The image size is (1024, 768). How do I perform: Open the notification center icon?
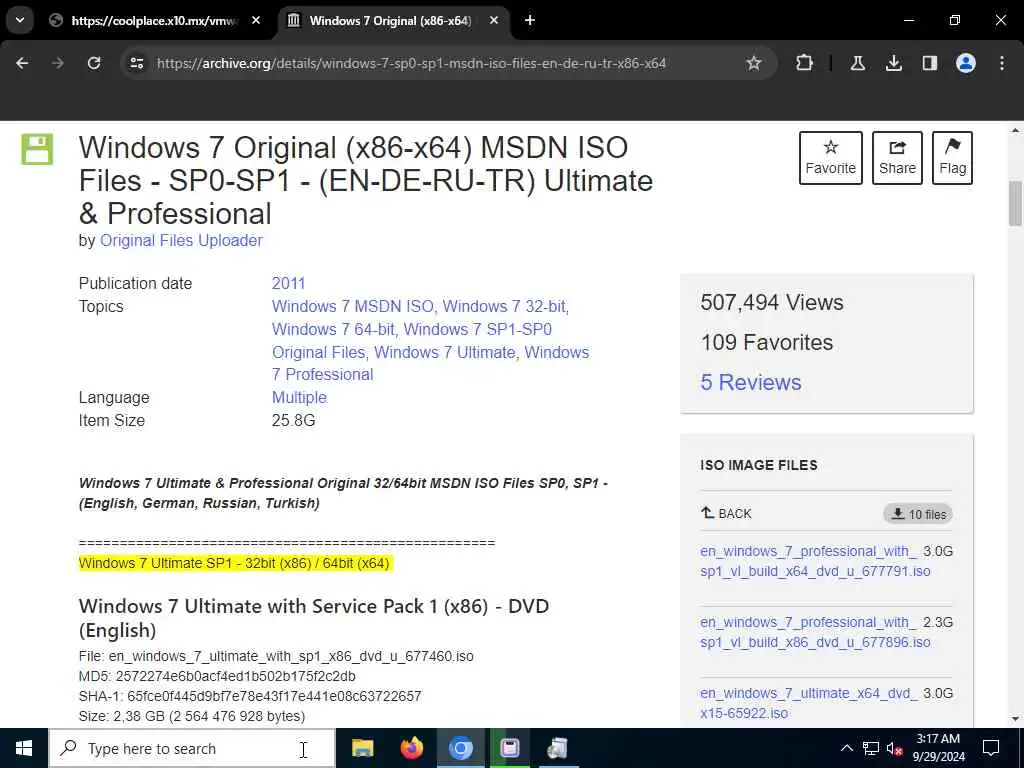(x=991, y=748)
